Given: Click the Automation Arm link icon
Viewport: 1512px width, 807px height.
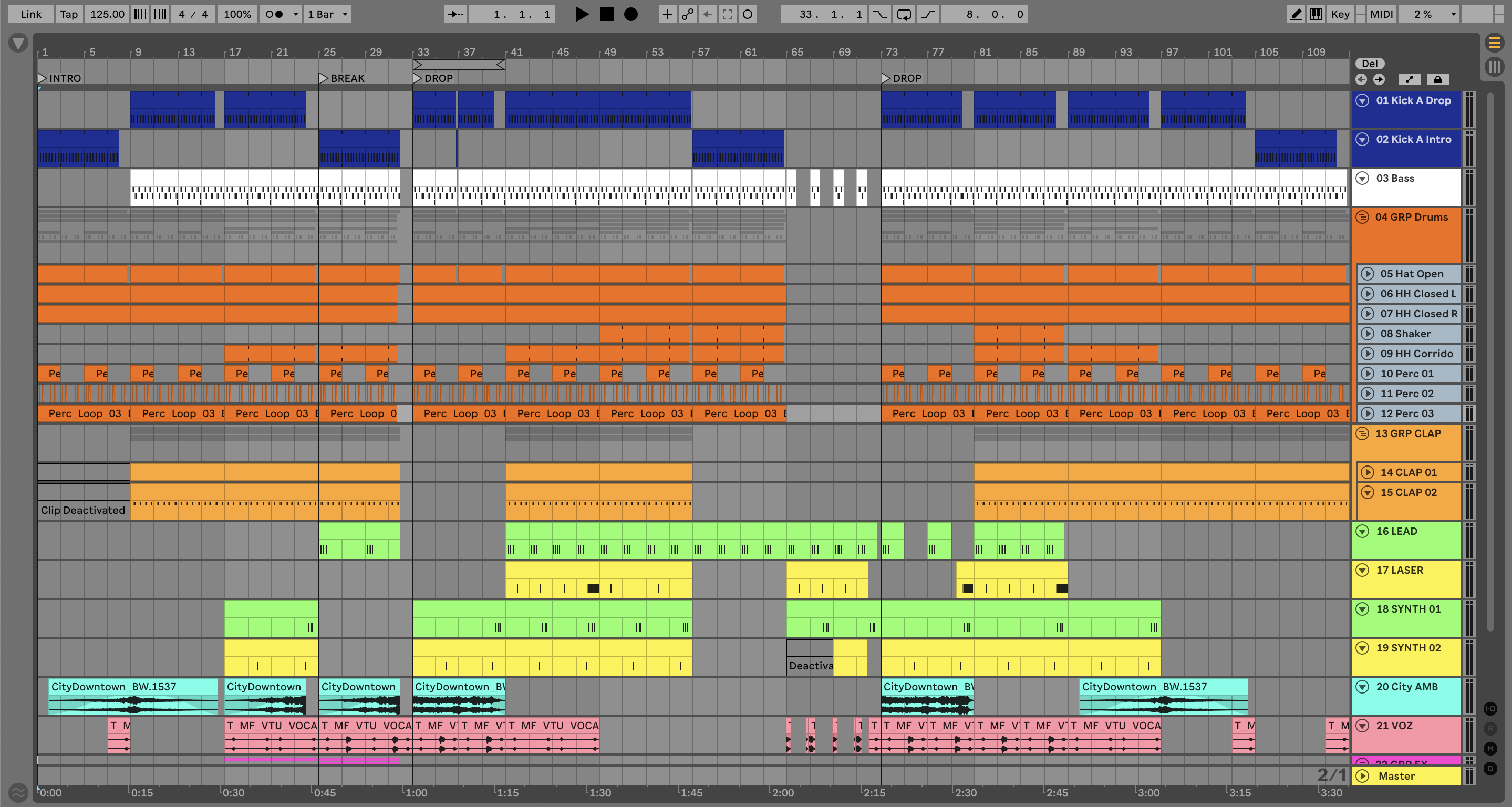Looking at the screenshot, I should click(687, 14).
